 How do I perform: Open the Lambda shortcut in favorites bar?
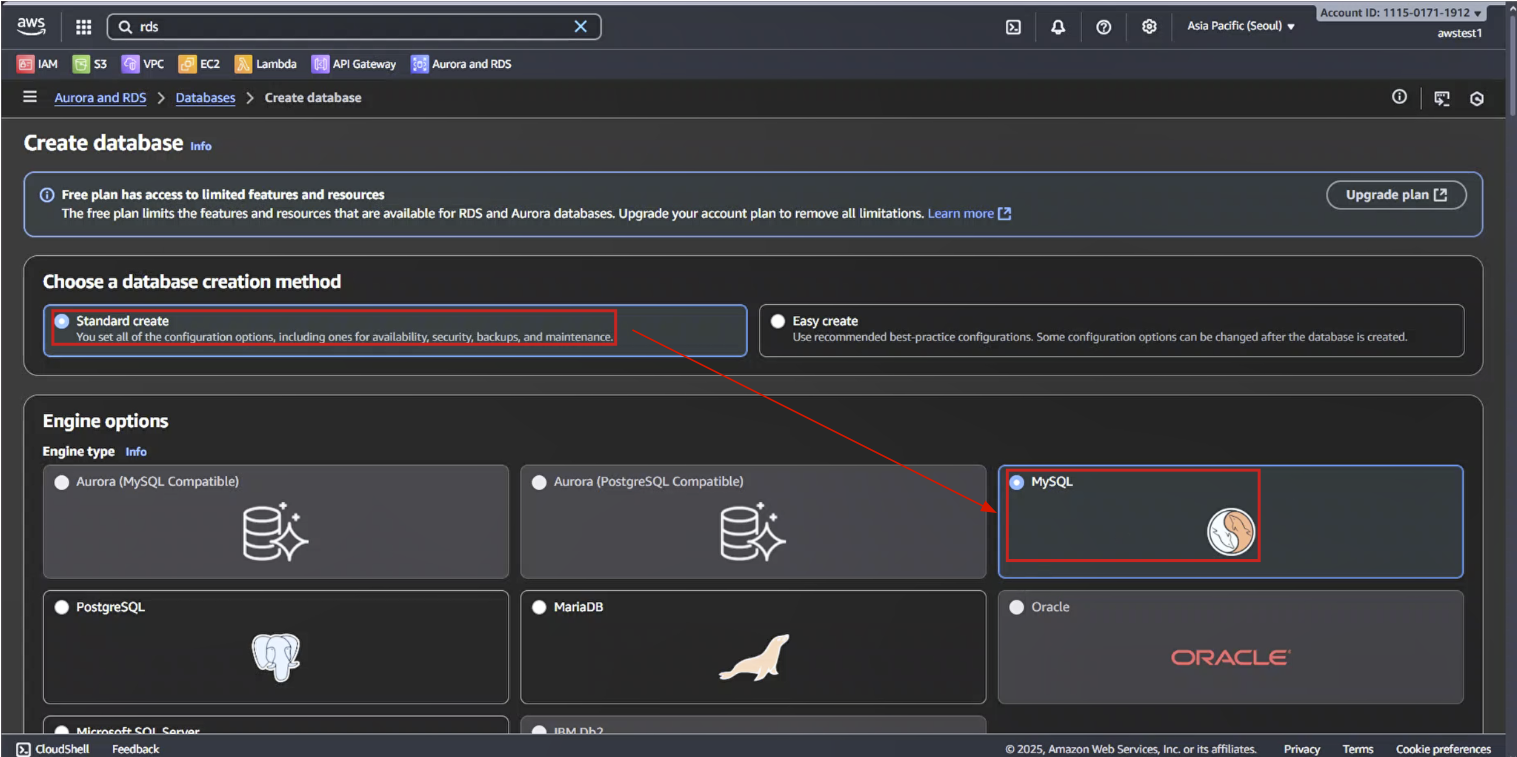pos(266,64)
